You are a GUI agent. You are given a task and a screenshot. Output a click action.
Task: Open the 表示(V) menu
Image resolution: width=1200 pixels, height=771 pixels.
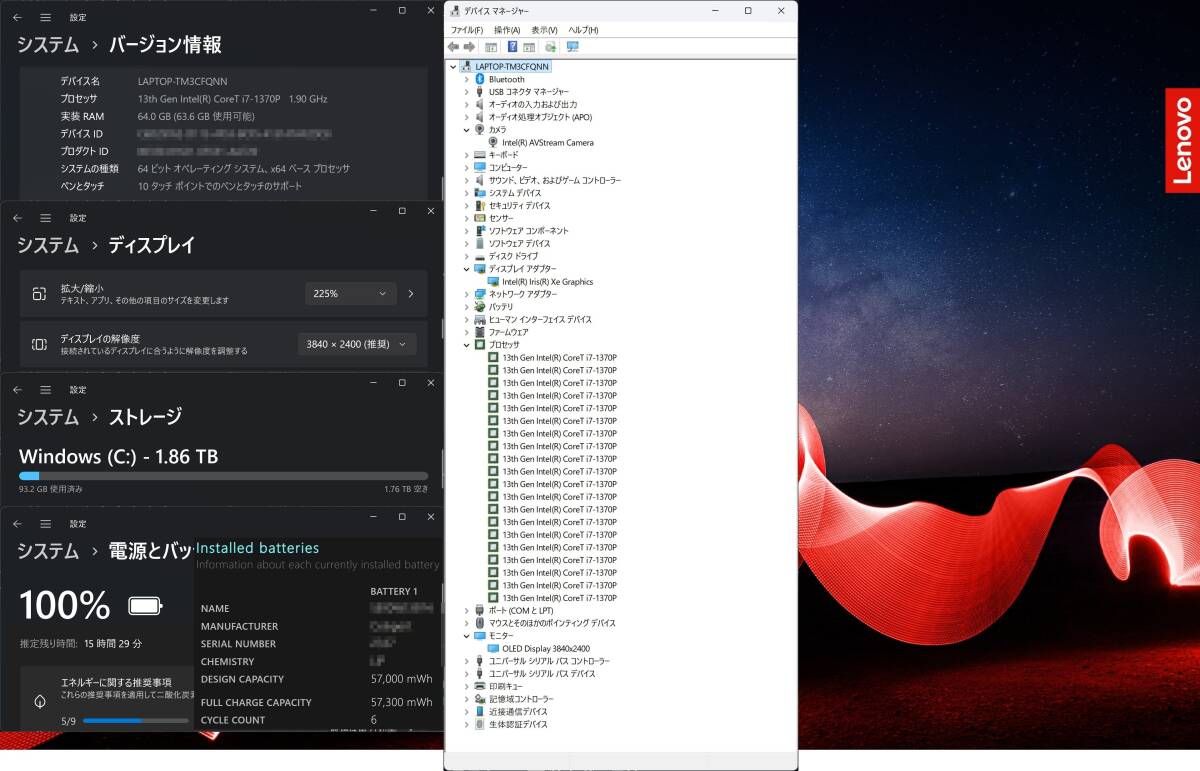544,30
